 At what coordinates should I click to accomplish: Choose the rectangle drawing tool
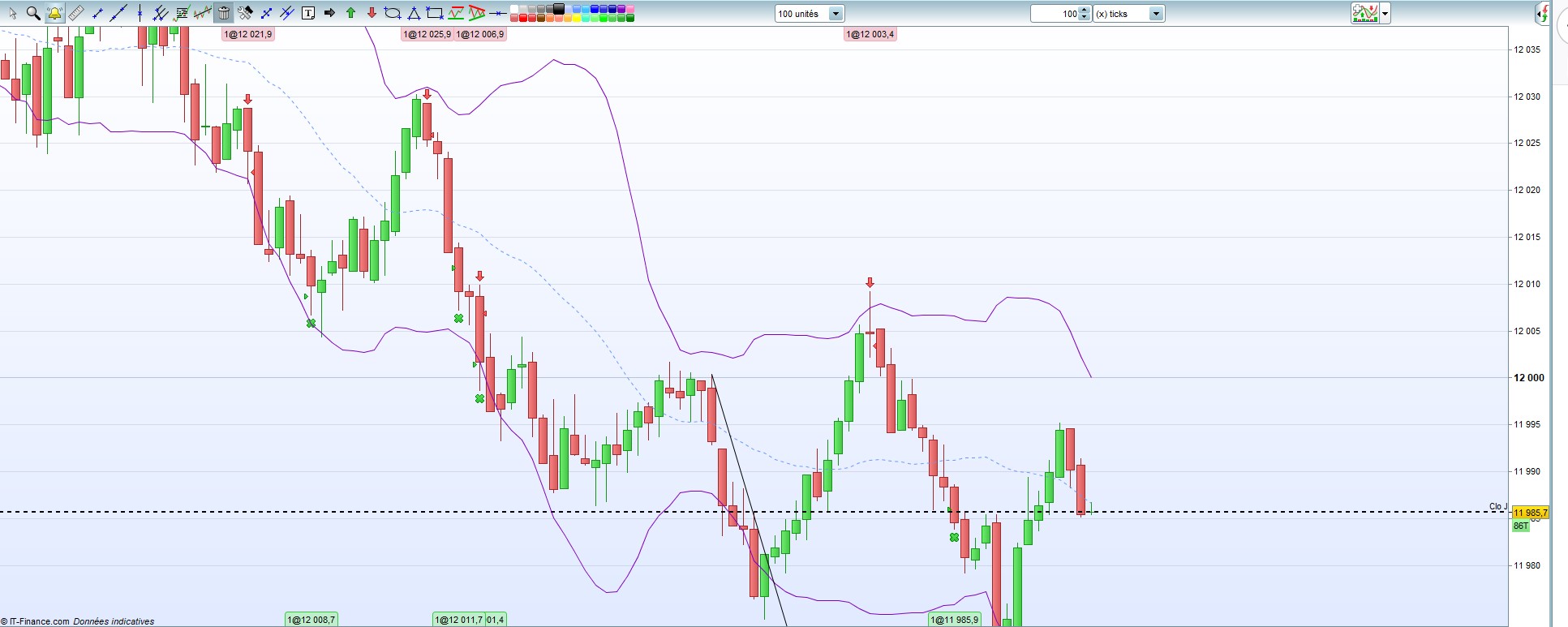coord(435,13)
